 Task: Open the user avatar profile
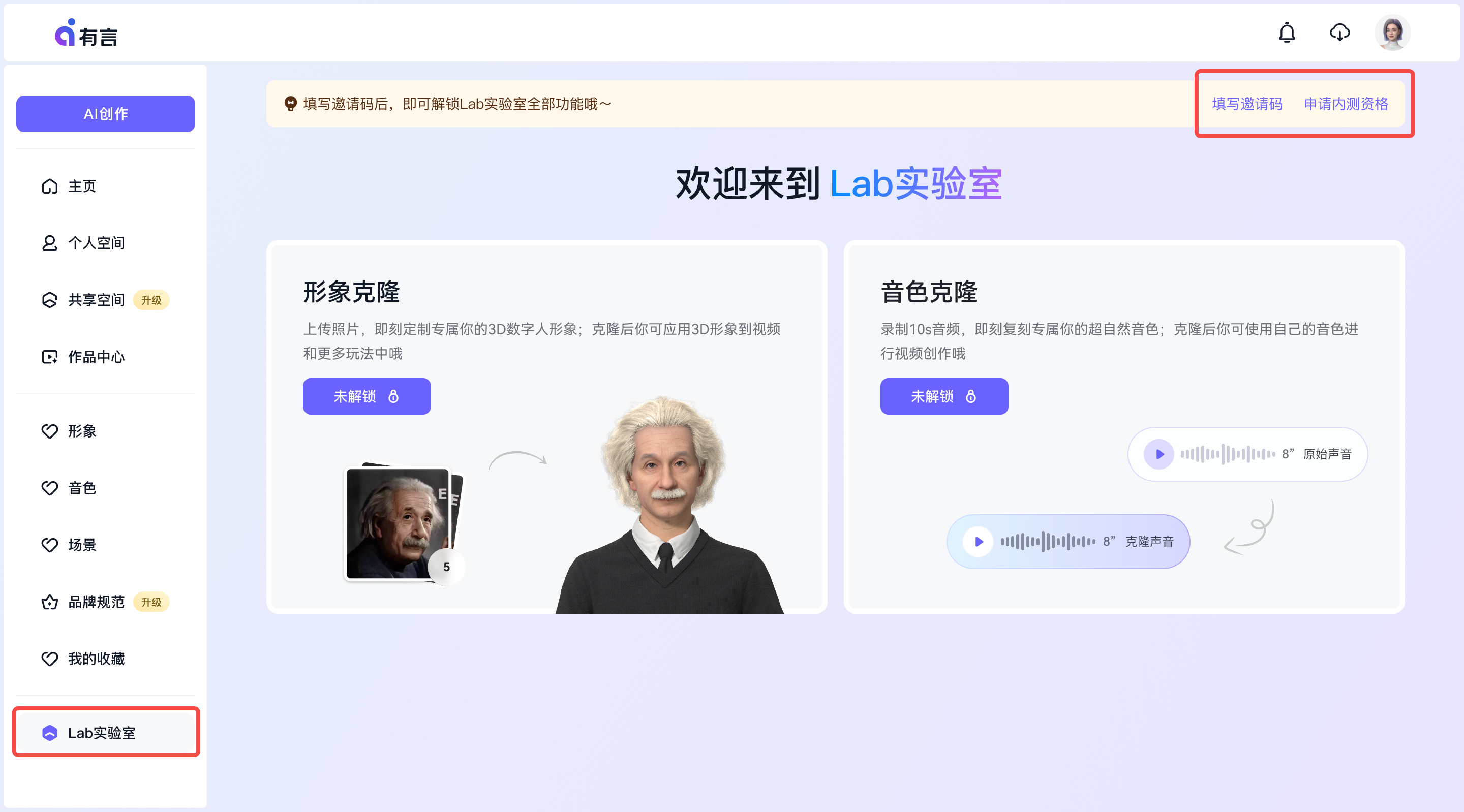(x=1392, y=33)
